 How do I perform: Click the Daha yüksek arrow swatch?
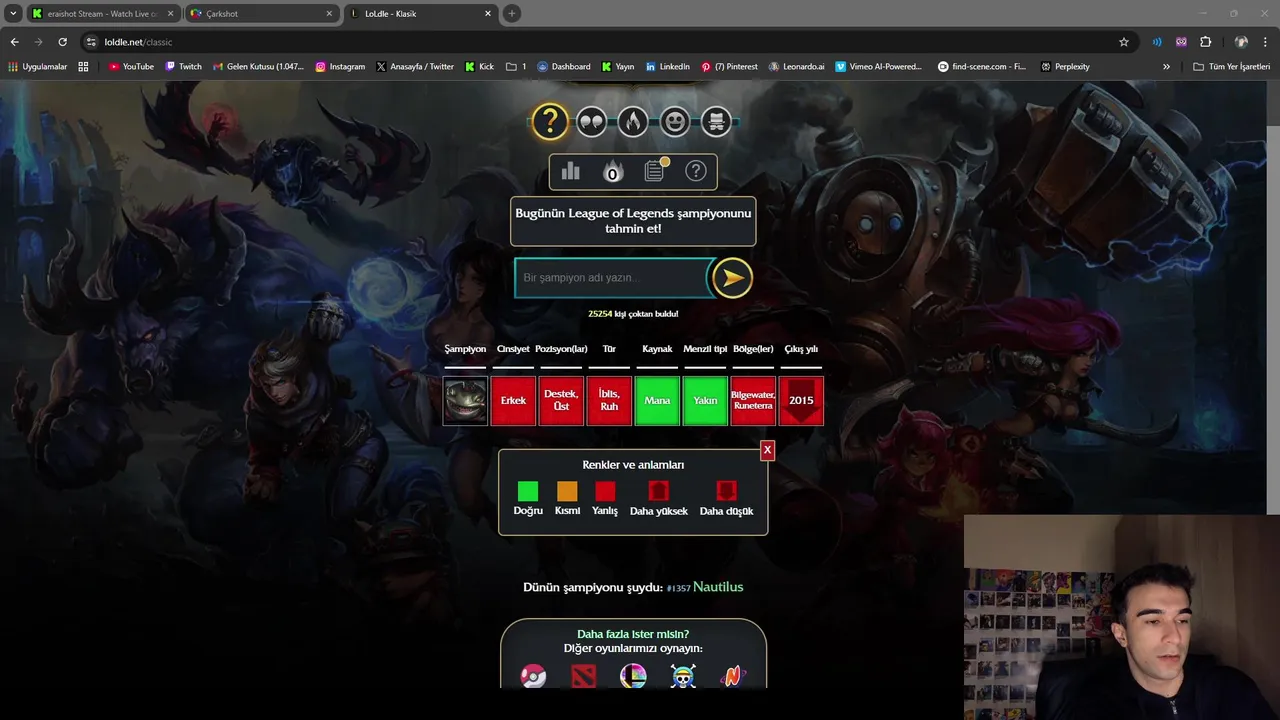(x=658, y=491)
